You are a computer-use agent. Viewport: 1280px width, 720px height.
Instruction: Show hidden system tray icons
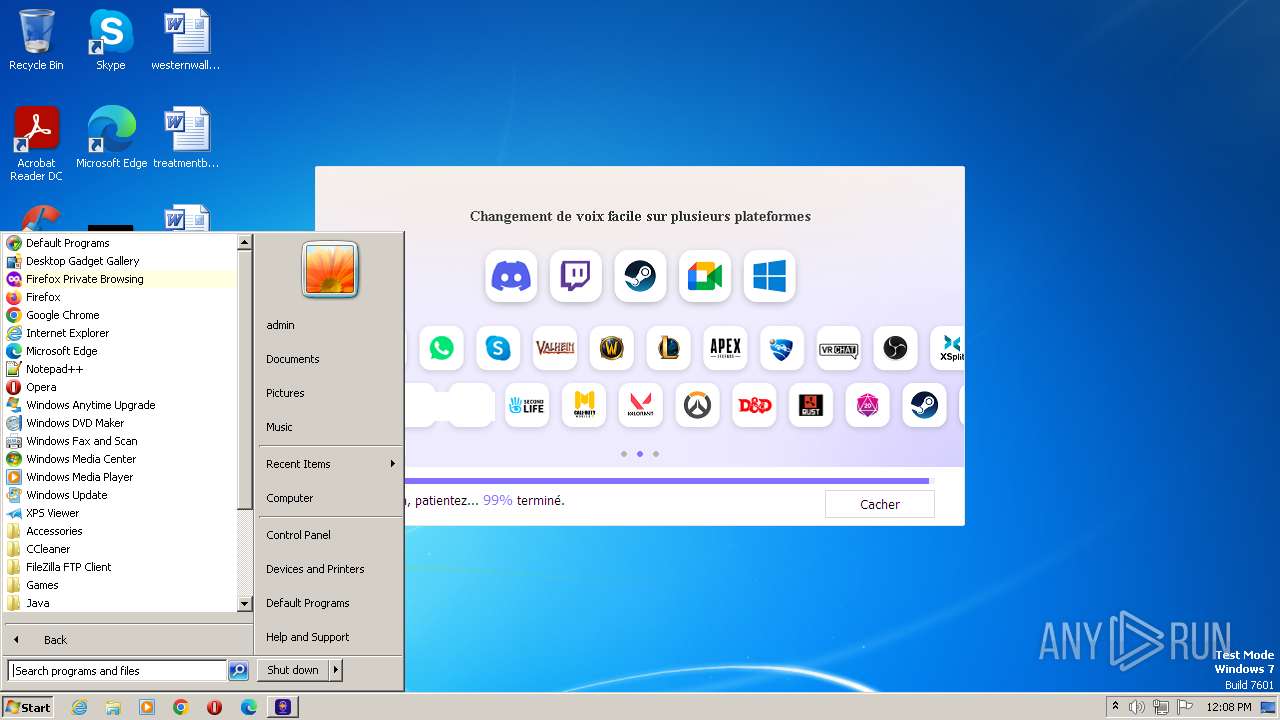point(1115,707)
